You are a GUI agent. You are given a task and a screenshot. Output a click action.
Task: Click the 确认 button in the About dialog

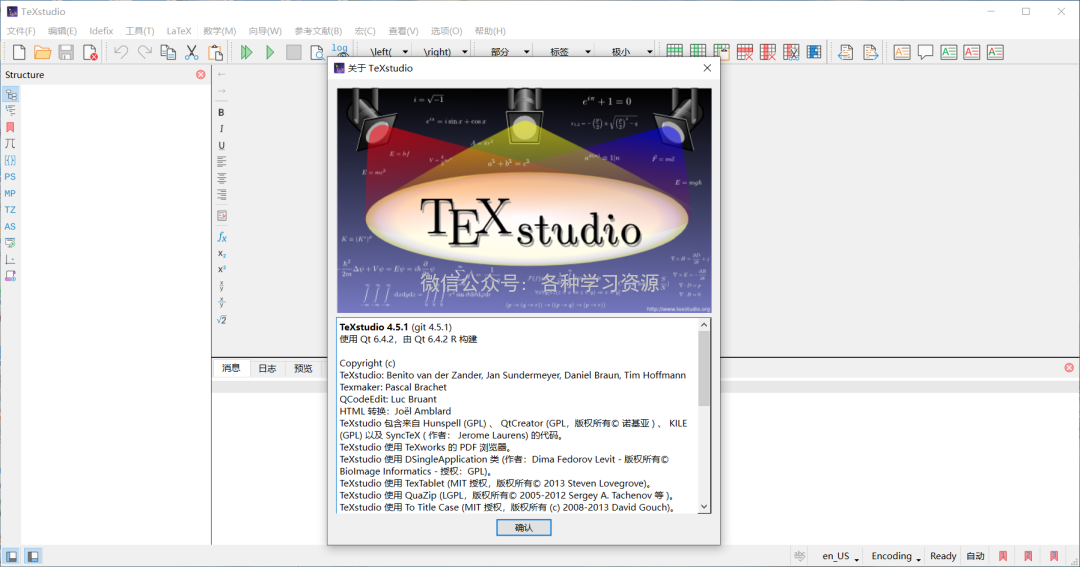click(523, 528)
